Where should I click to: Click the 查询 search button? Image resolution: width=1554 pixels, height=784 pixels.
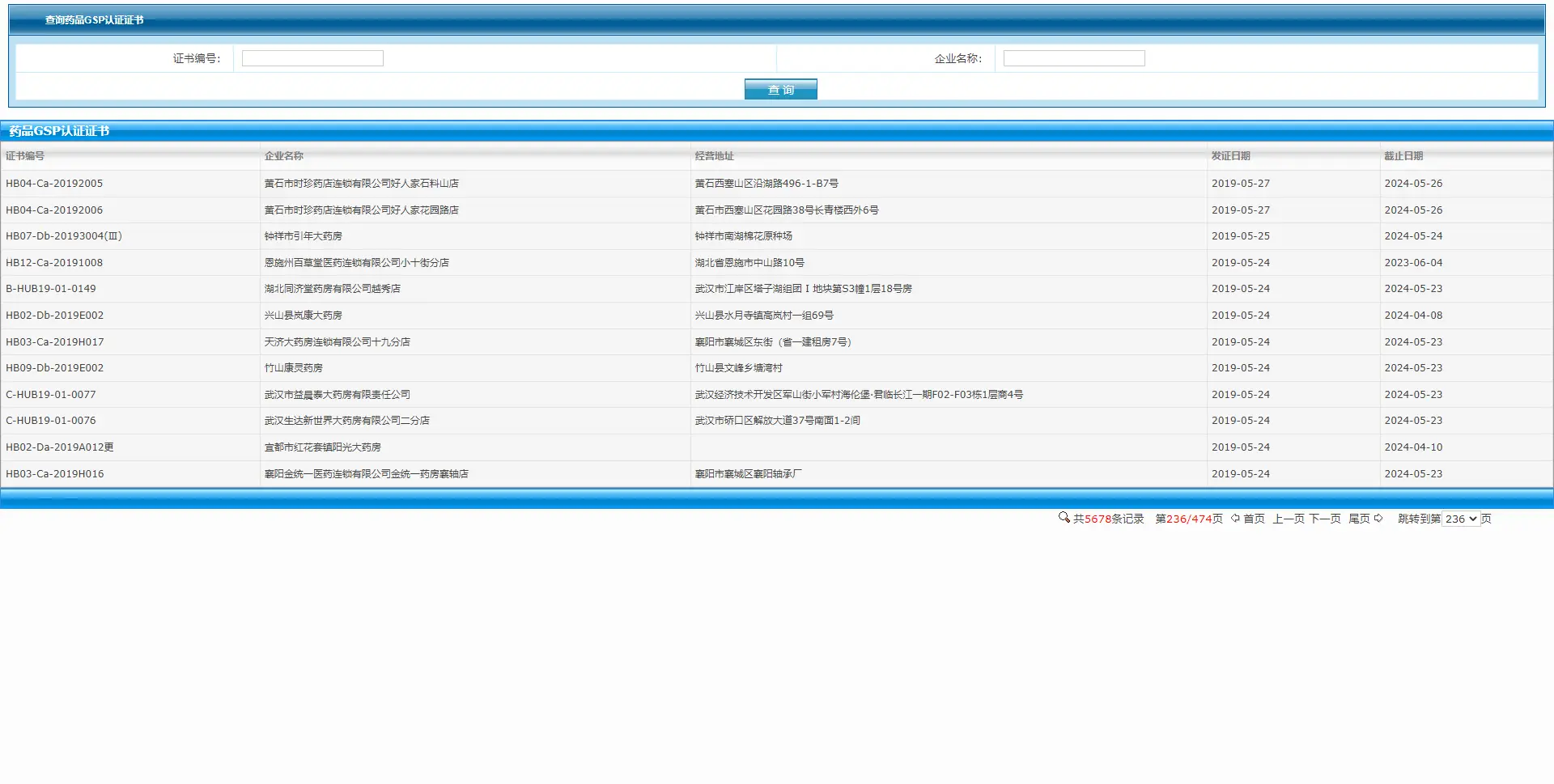click(x=780, y=89)
